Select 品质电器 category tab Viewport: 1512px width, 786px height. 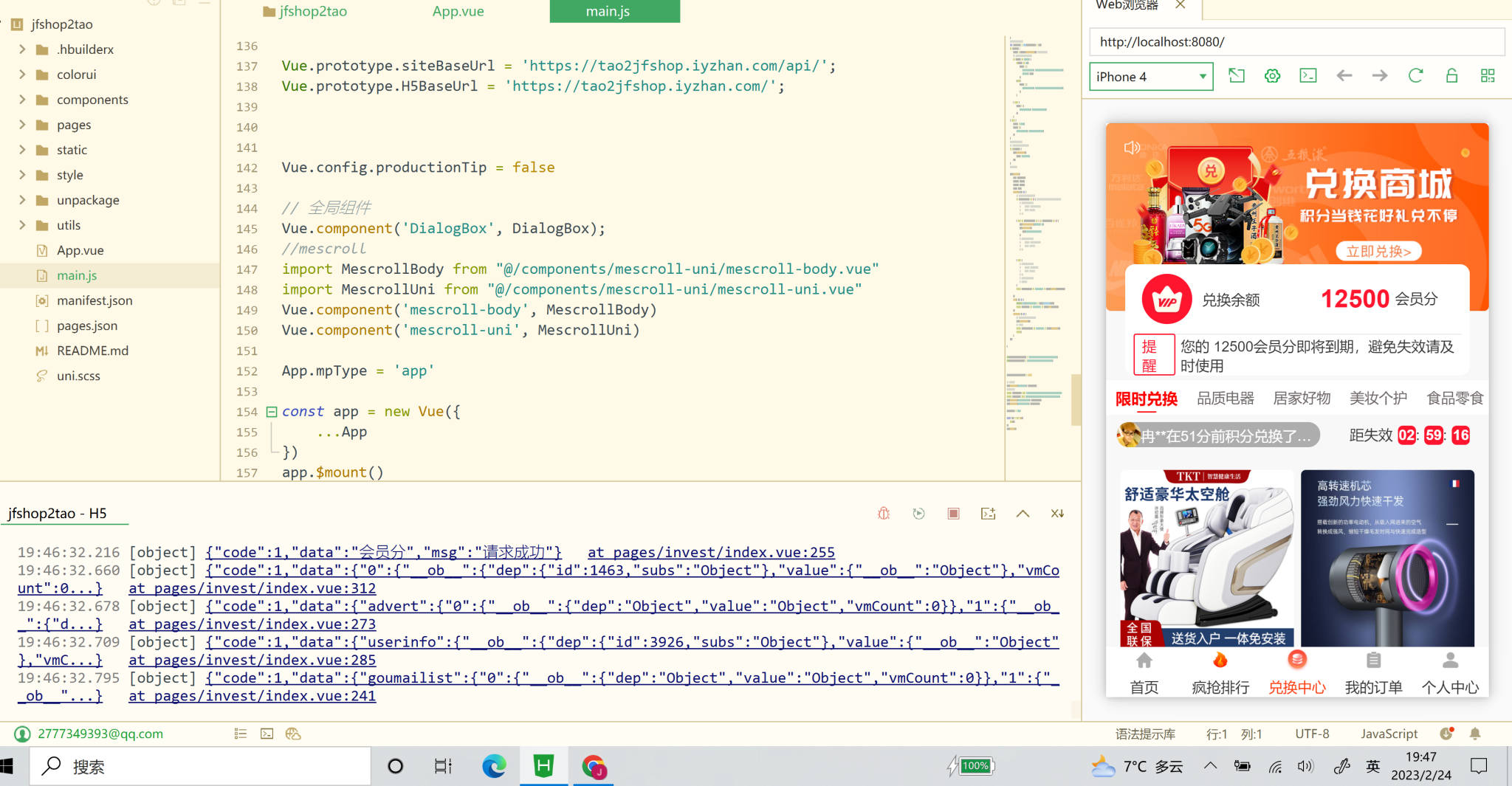[x=1226, y=399]
